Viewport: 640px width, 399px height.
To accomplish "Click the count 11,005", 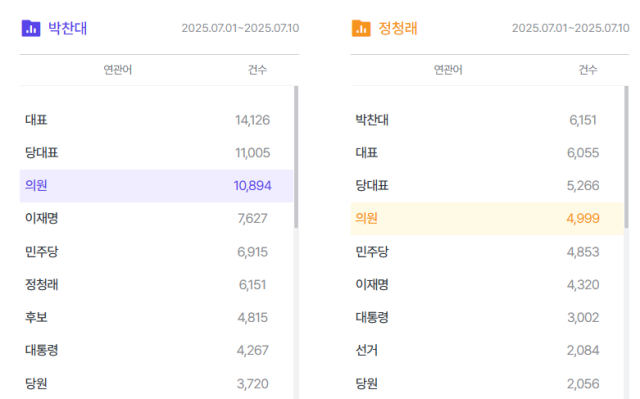I will 252,153.
